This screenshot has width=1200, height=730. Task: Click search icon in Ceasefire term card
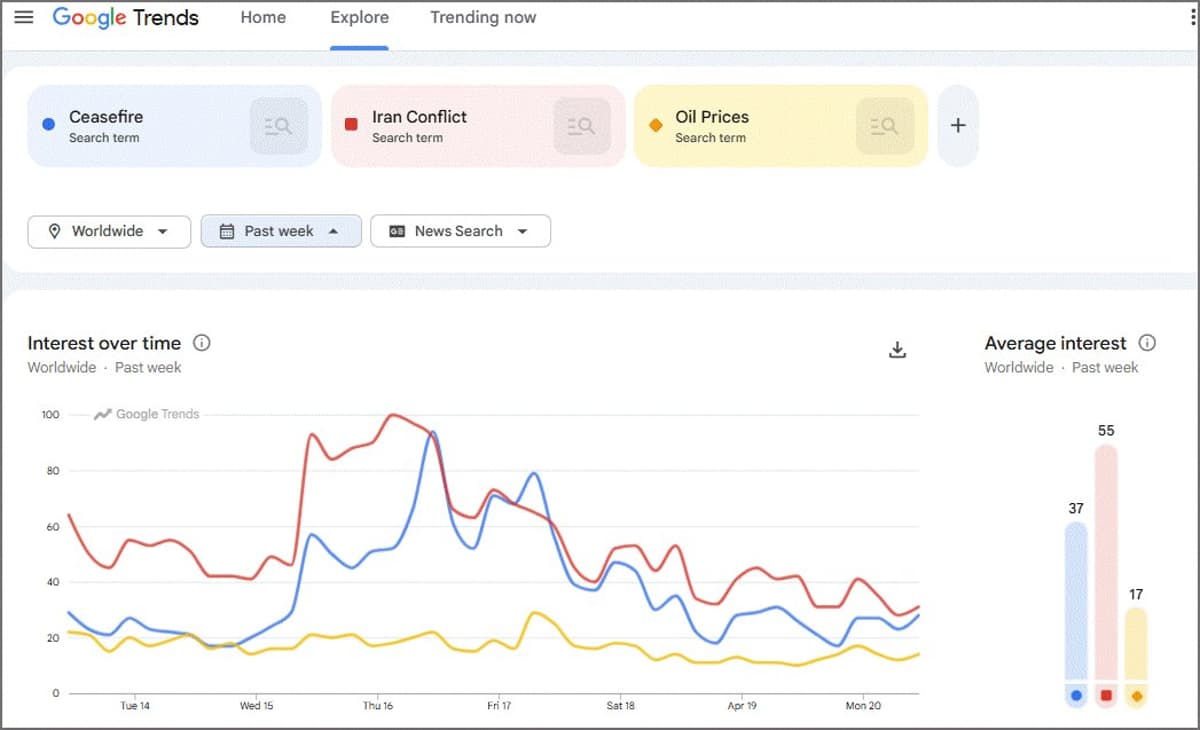[278, 126]
